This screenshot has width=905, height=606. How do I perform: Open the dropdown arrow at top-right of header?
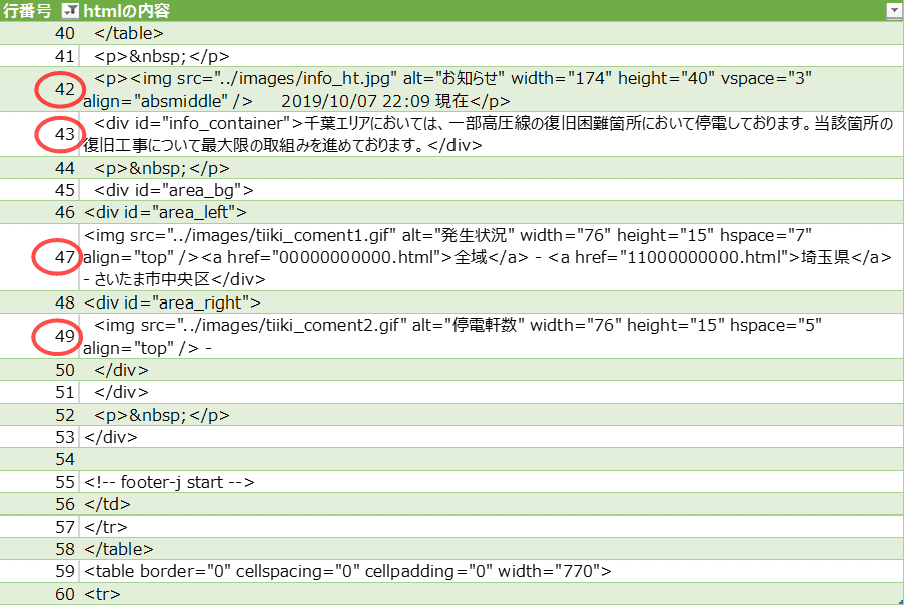891,11
